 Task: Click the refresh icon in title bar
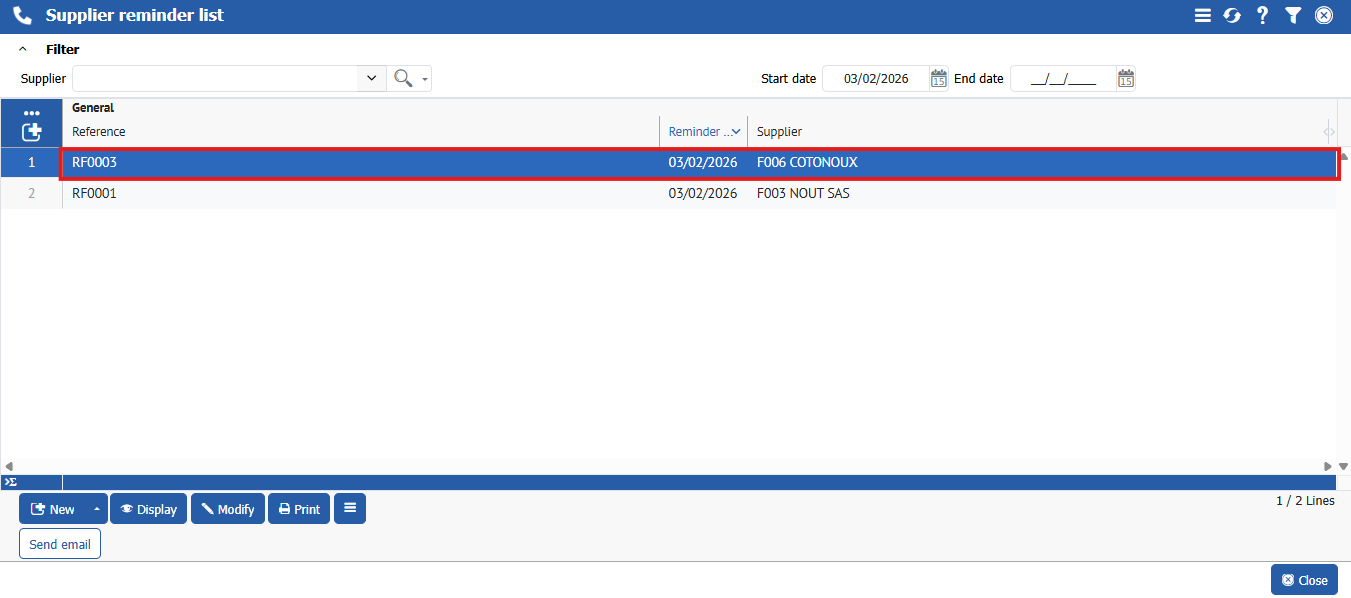coord(1232,16)
